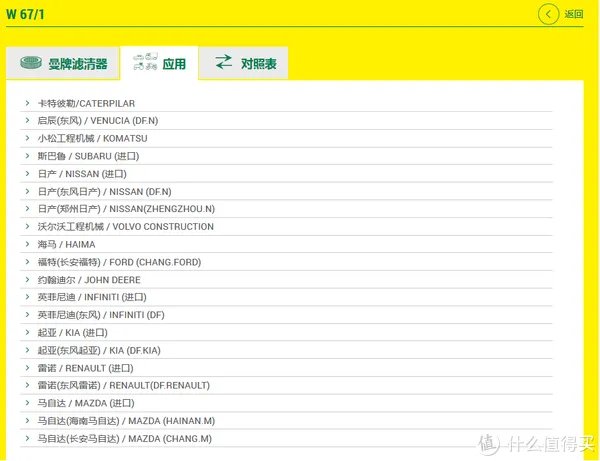Select the 应用 tab label
Screen dimensions: 600x461
click(x=174, y=64)
